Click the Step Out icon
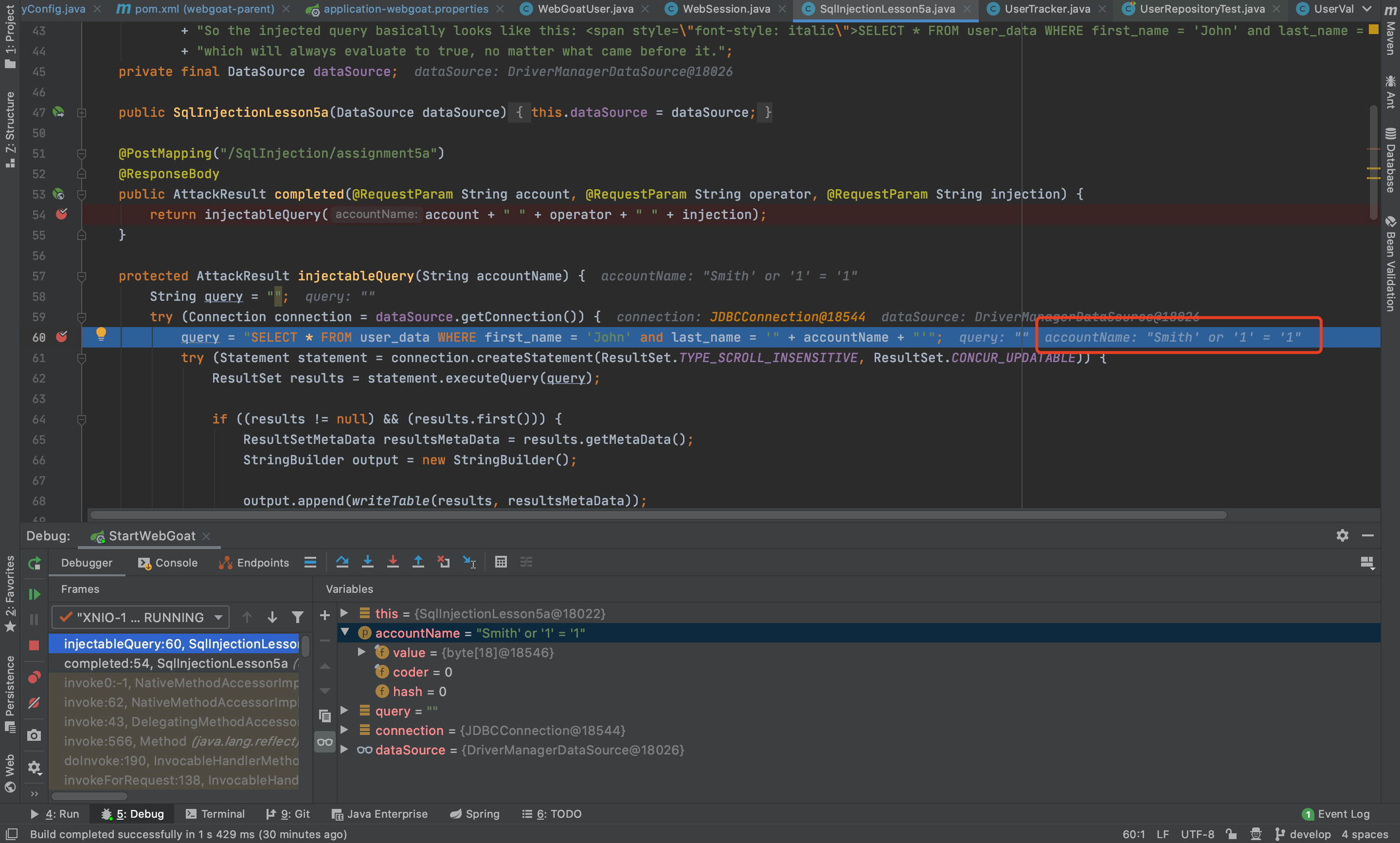 pos(418,562)
